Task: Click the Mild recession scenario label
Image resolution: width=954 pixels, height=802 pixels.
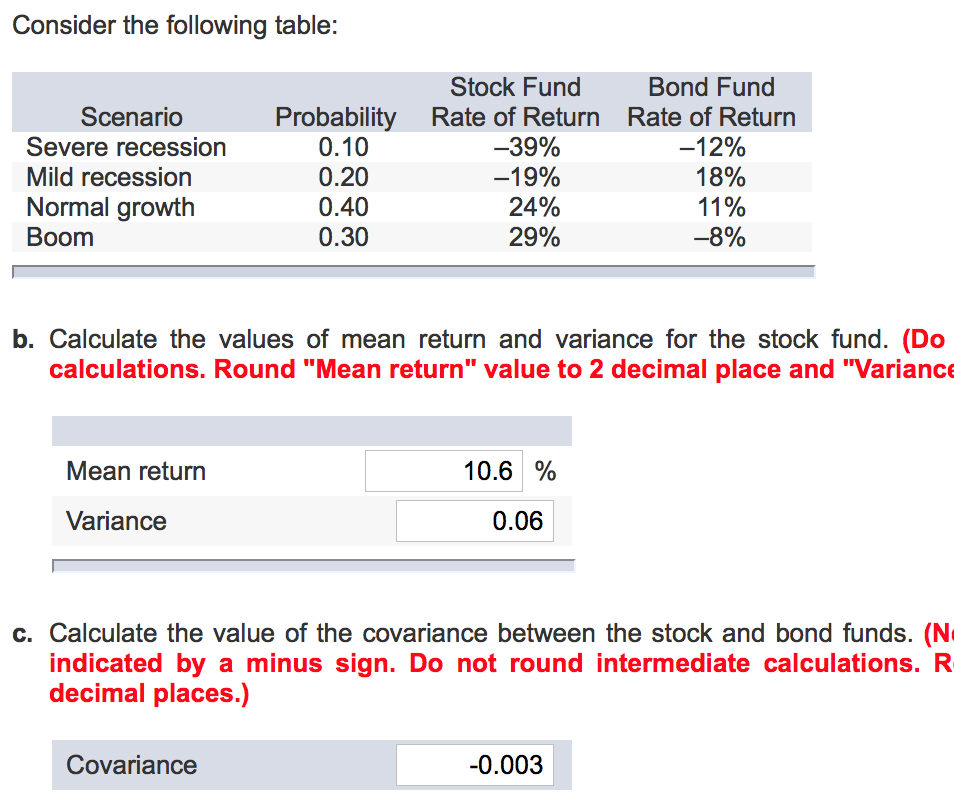Action: [x=109, y=177]
